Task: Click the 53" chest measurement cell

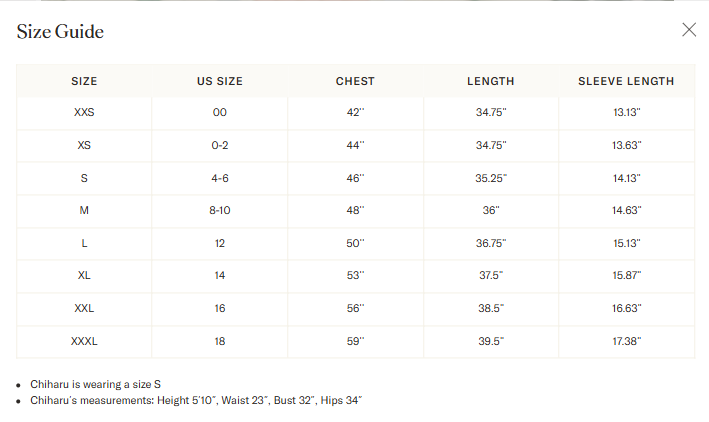Action: coord(355,275)
